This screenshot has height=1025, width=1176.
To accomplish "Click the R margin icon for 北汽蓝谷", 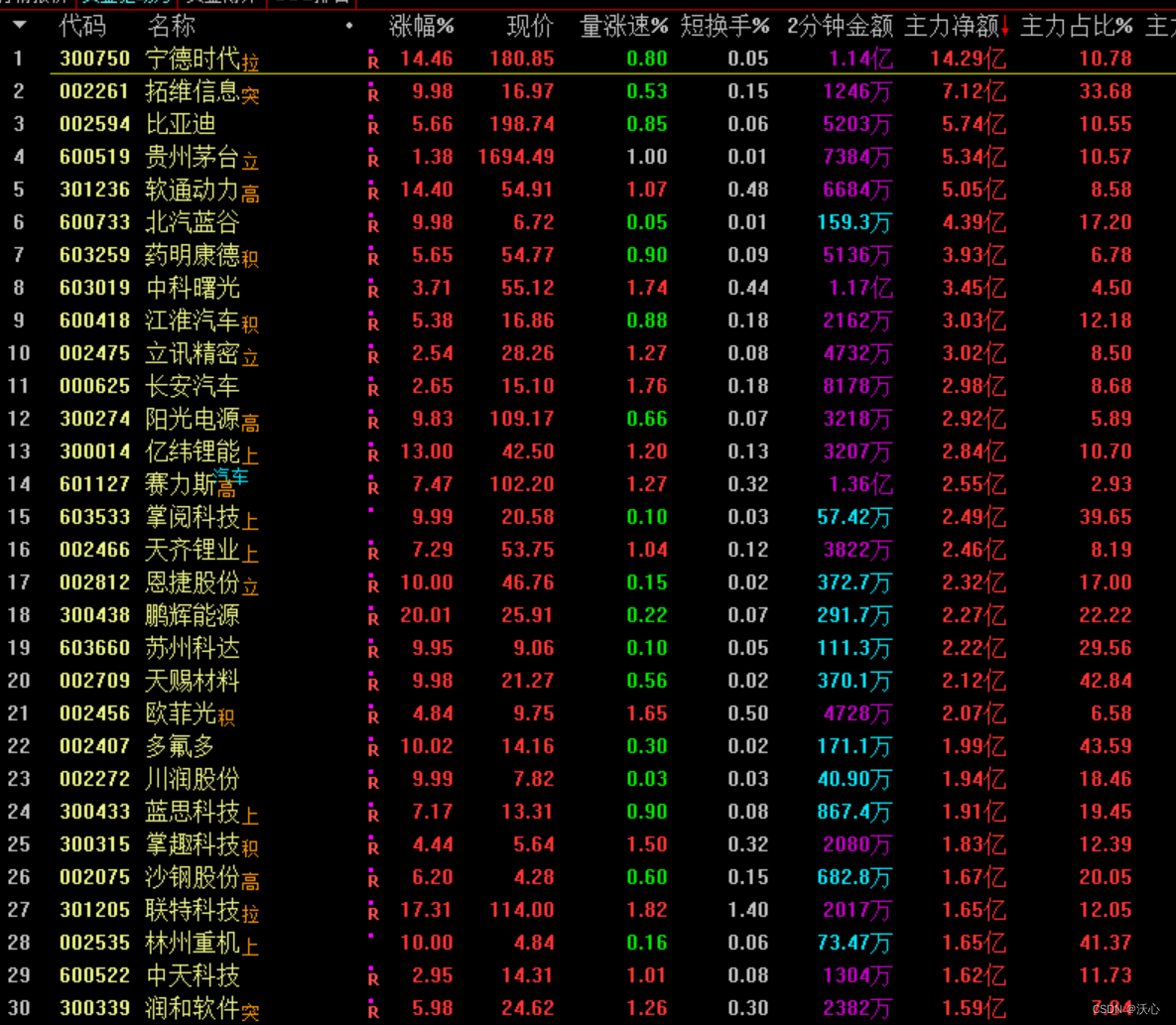I will [x=373, y=224].
